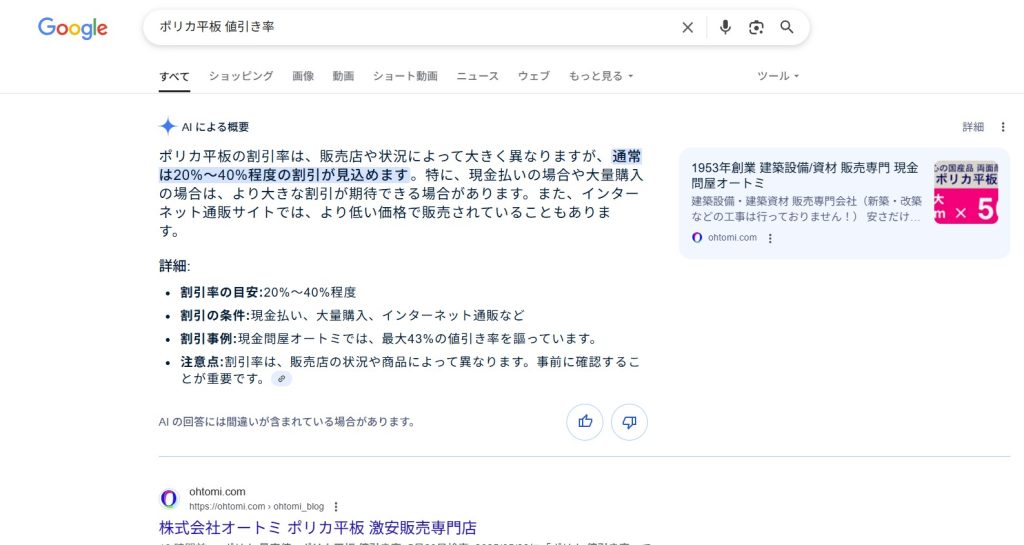Click the result URL https://ohtomi.com › ohtomi_blog
Screen dimensions: 1024x545
[257, 506]
